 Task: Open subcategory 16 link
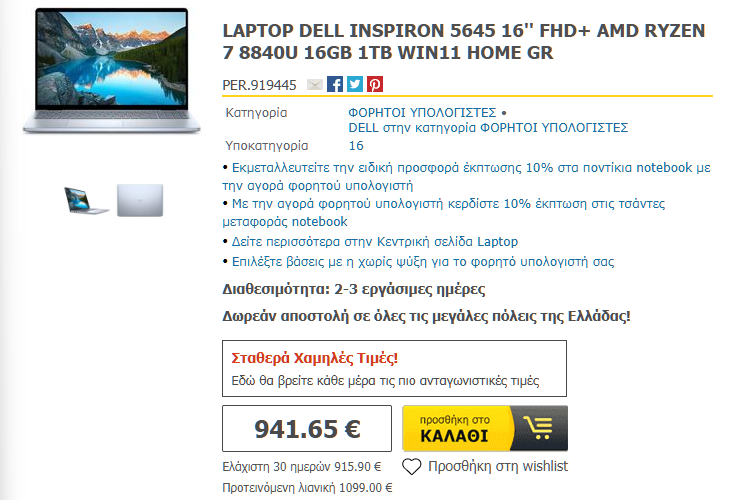[355, 146]
